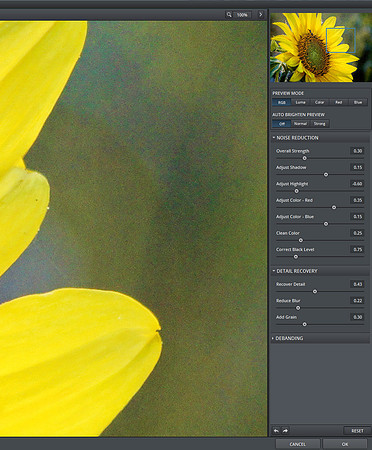372x450 pixels.
Task: Click the sunflower navigator thumbnail
Action: (x=321, y=47)
